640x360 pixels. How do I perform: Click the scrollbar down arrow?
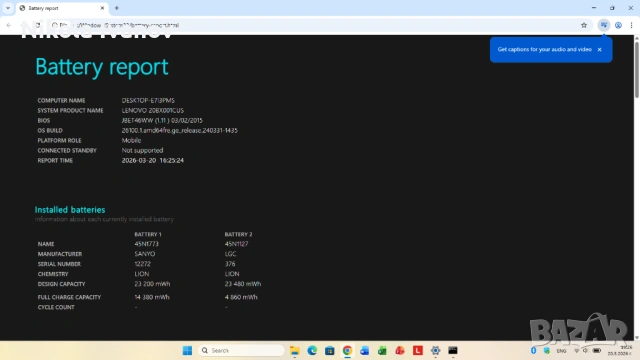636,338
